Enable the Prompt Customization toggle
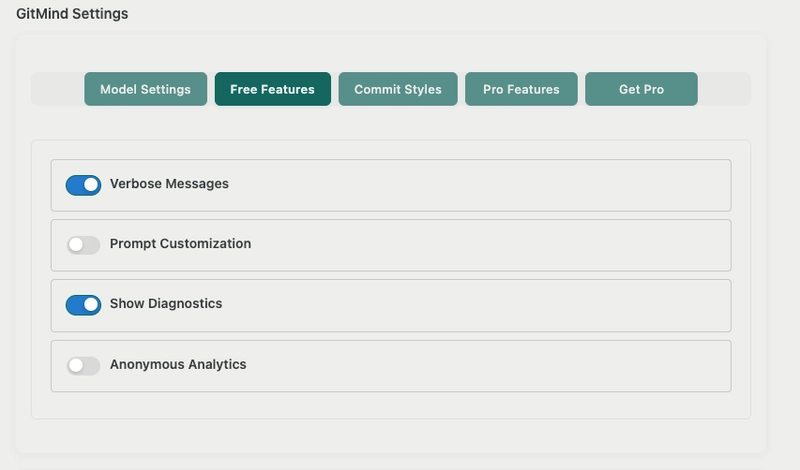The height and width of the screenshot is (470, 800). tap(83, 245)
